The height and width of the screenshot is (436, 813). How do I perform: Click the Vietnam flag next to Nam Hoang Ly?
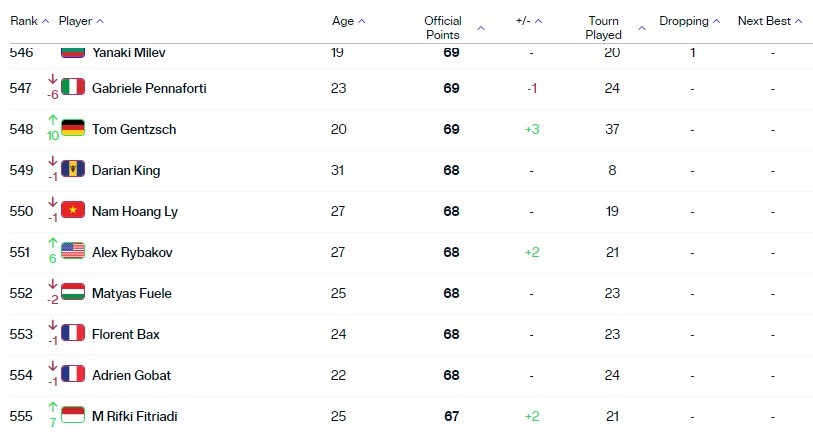pos(73,209)
